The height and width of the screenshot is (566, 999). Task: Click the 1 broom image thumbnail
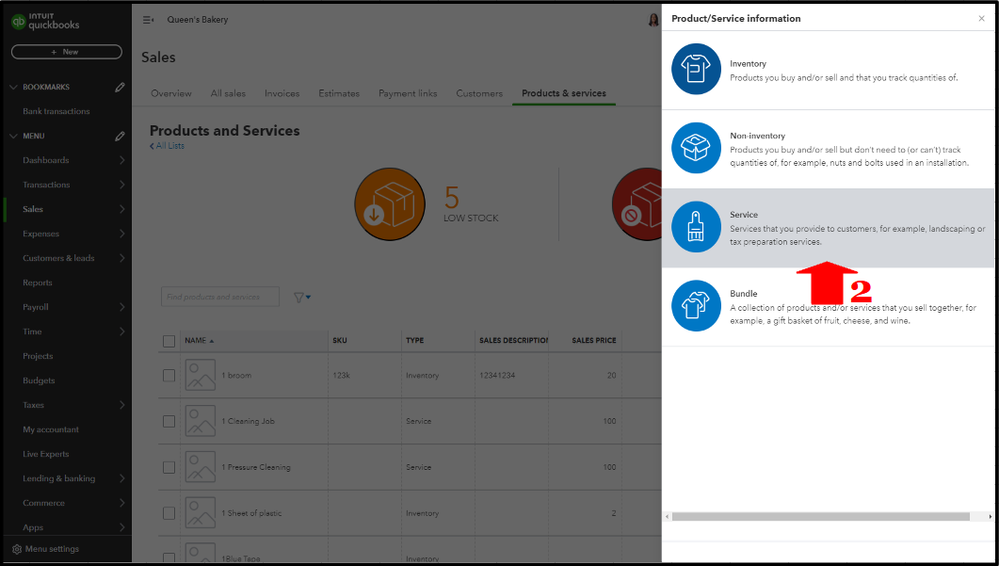click(200, 375)
